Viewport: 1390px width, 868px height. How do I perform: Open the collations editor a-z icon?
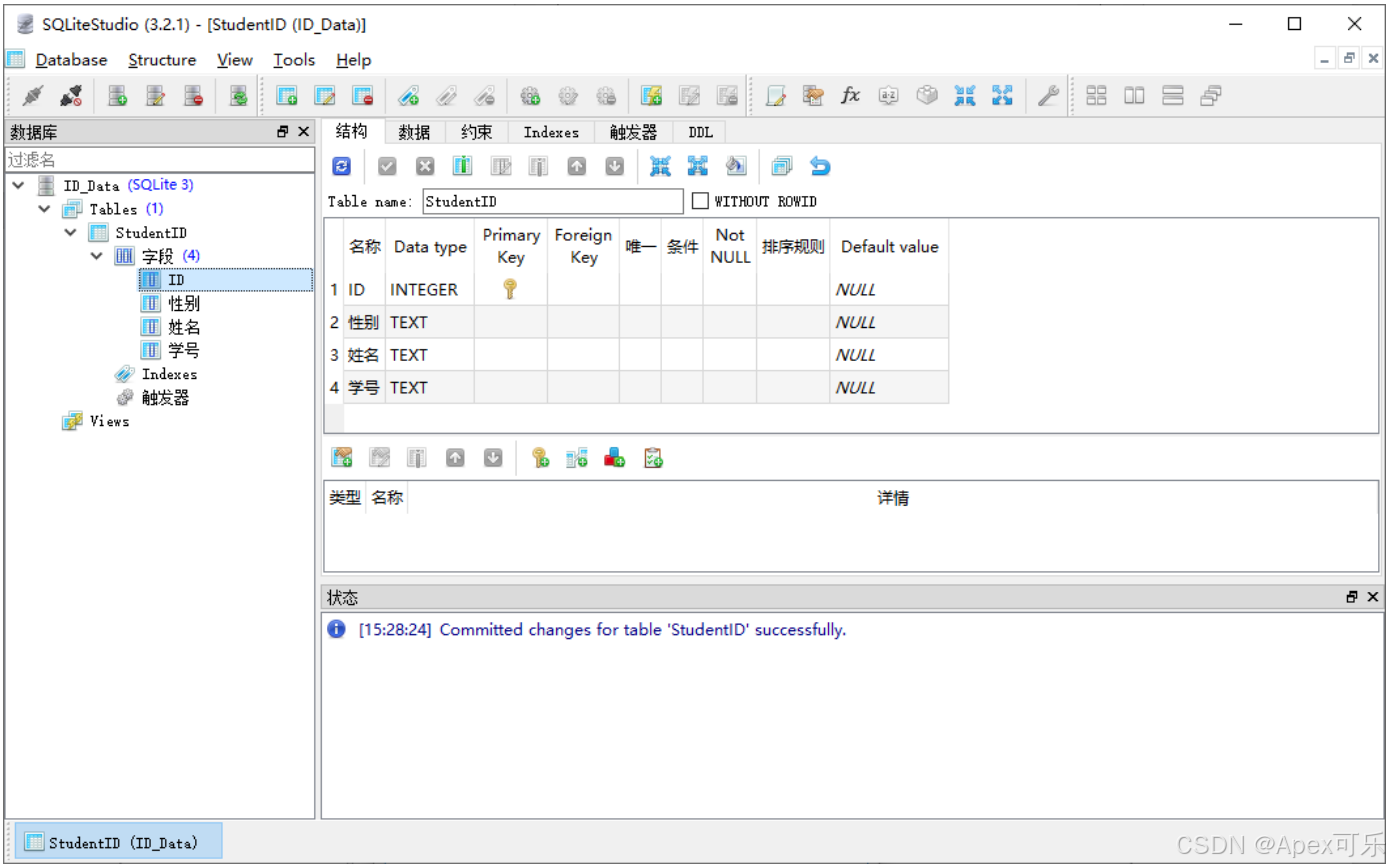[889, 96]
